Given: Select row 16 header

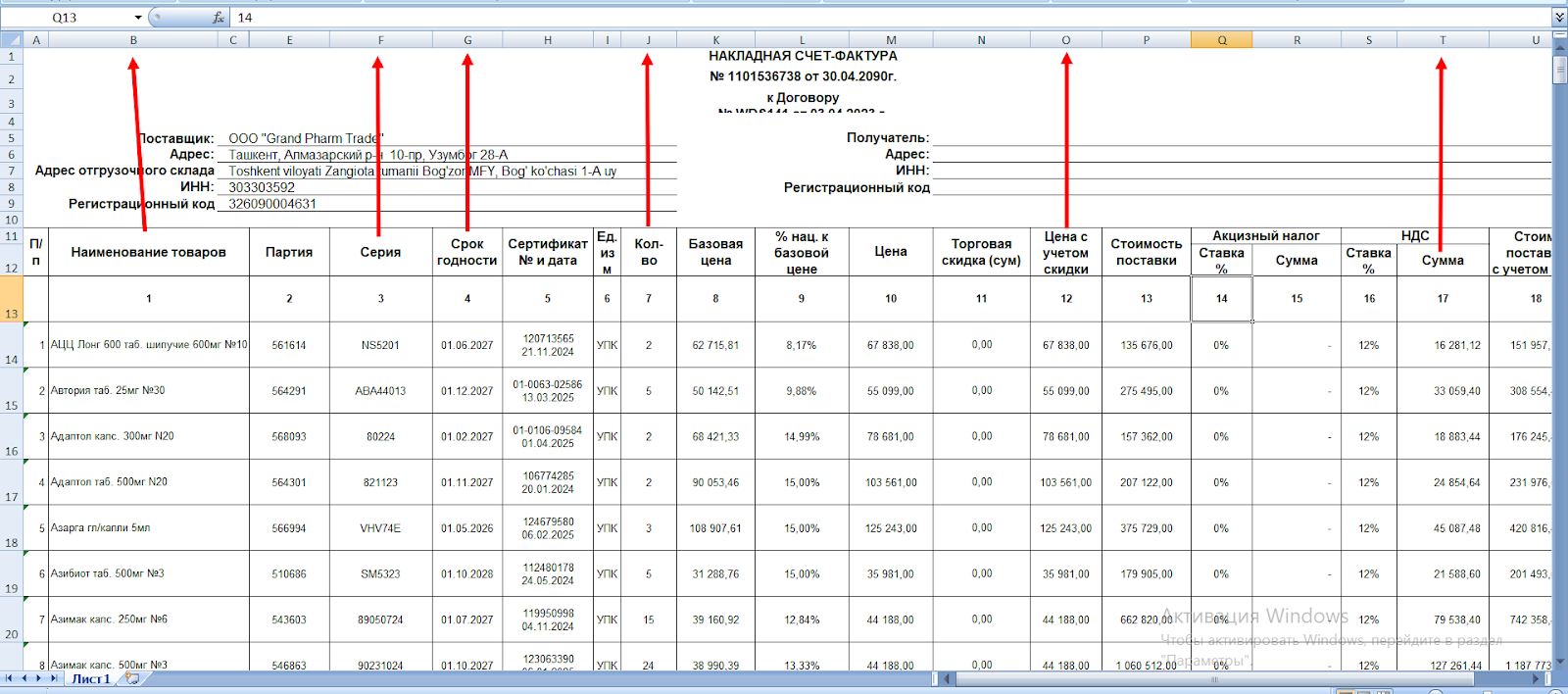Looking at the screenshot, I should tap(12, 436).
